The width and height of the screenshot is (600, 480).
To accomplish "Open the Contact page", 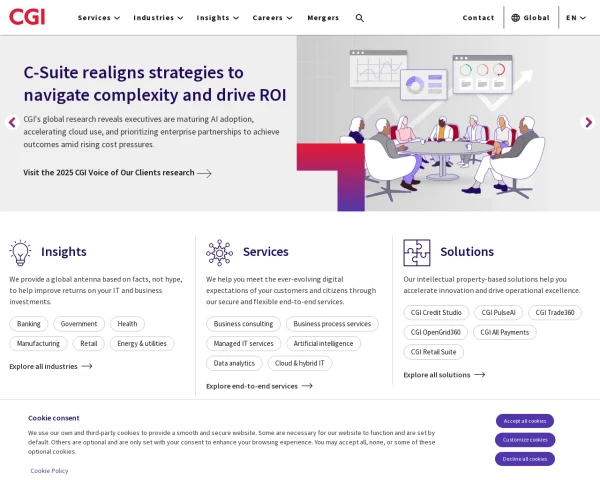I will point(478,18).
